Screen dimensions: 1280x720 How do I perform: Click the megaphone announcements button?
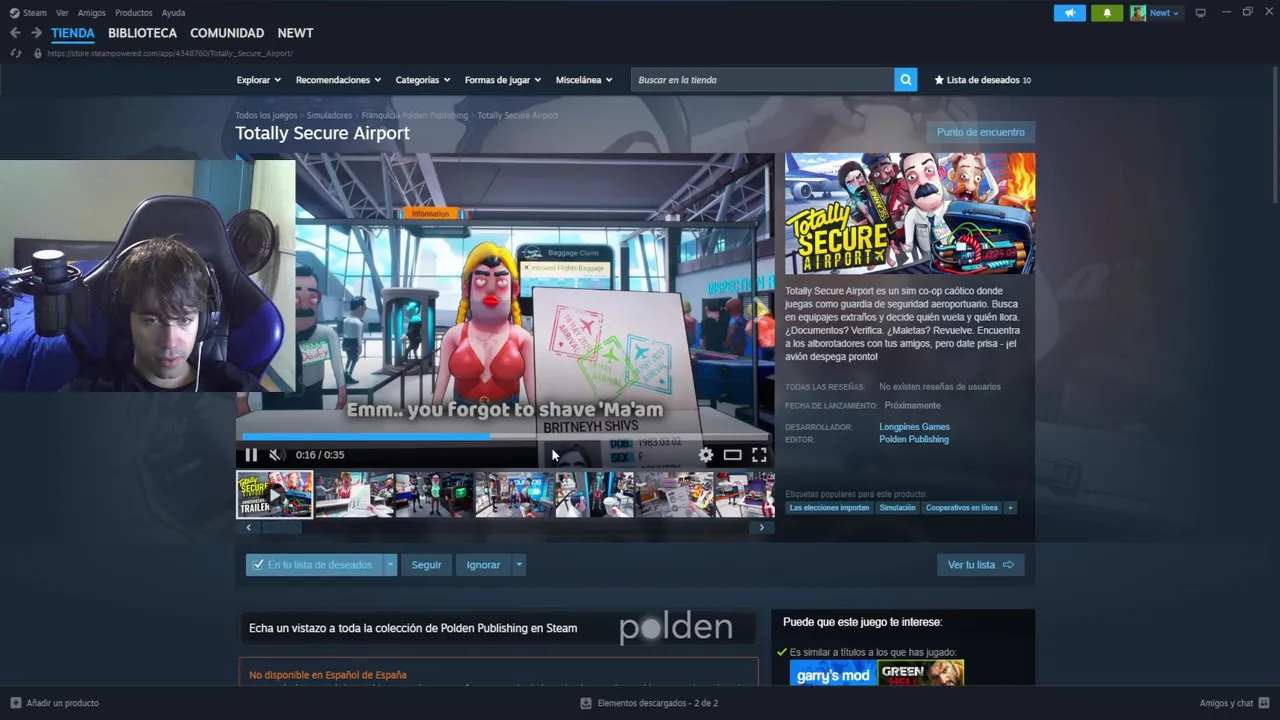(1069, 13)
